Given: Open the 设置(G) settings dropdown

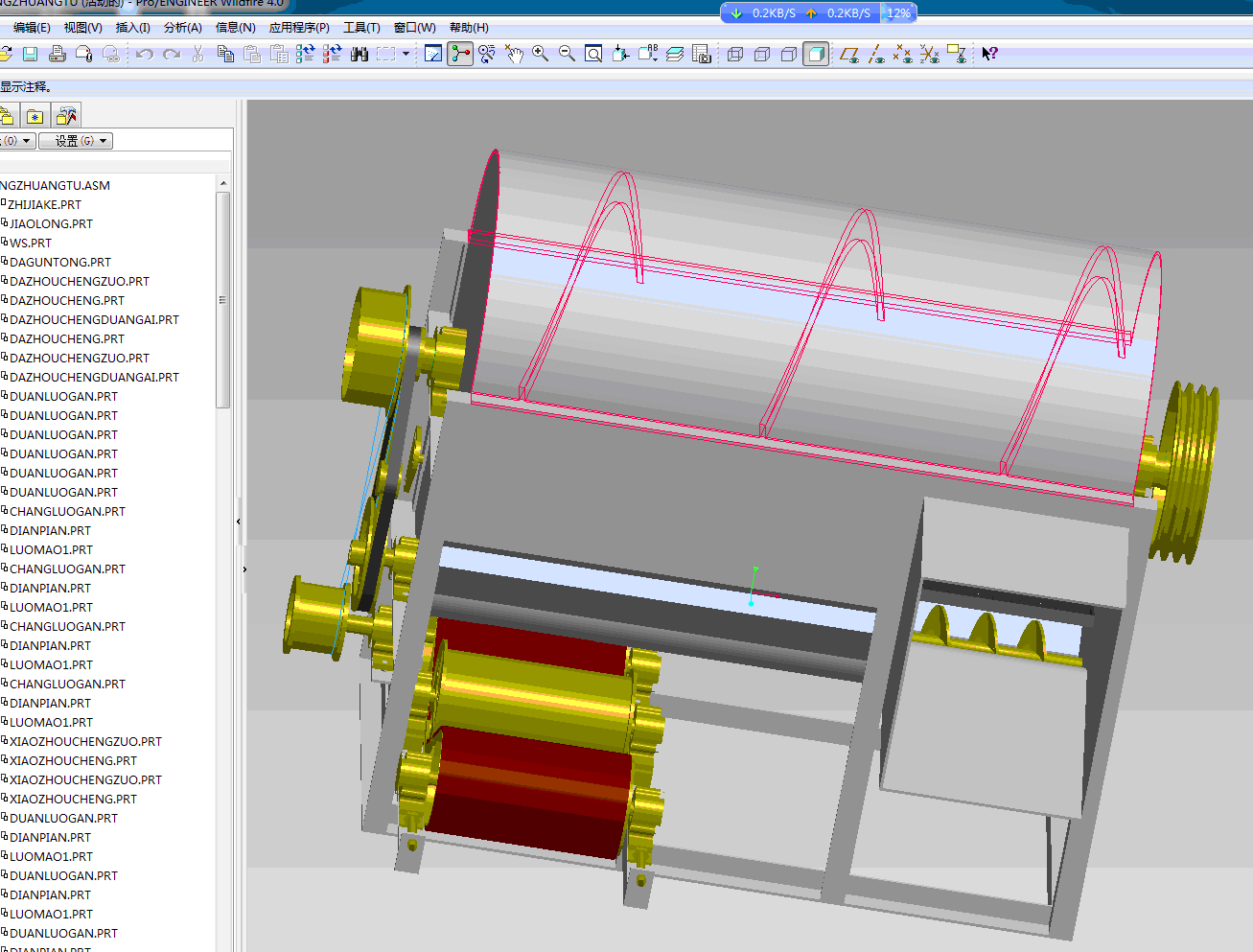Looking at the screenshot, I should point(76,141).
